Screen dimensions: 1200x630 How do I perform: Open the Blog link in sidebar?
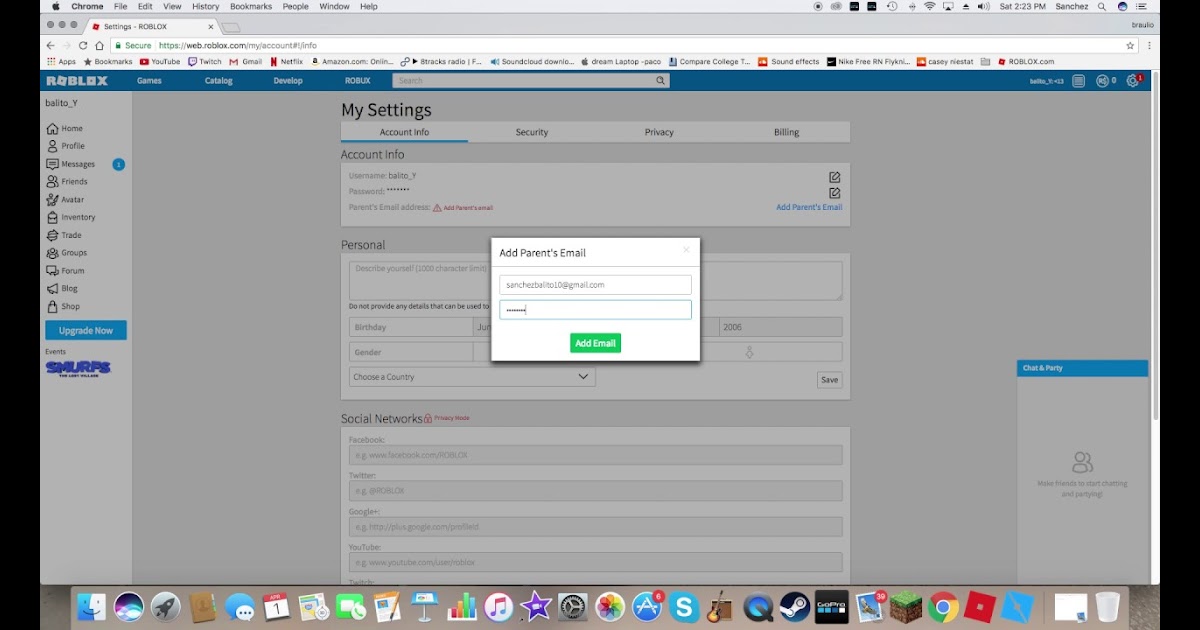point(62,288)
